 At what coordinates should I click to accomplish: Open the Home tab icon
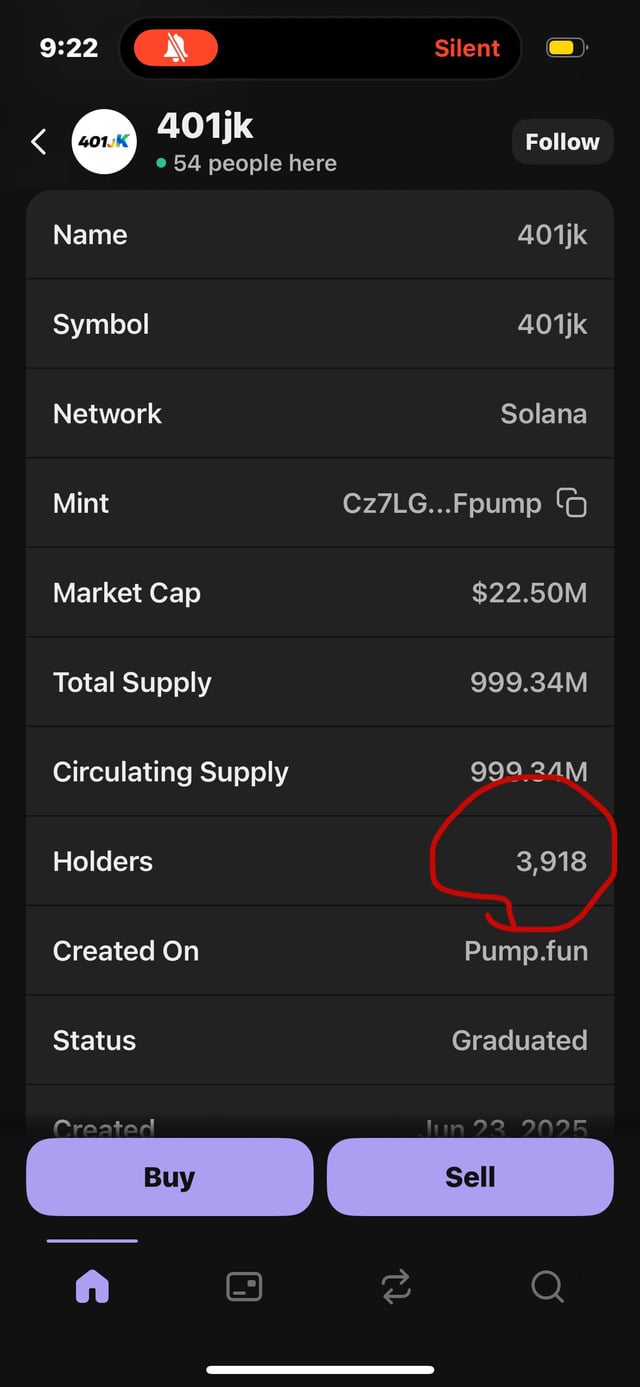coord(92,1286)
